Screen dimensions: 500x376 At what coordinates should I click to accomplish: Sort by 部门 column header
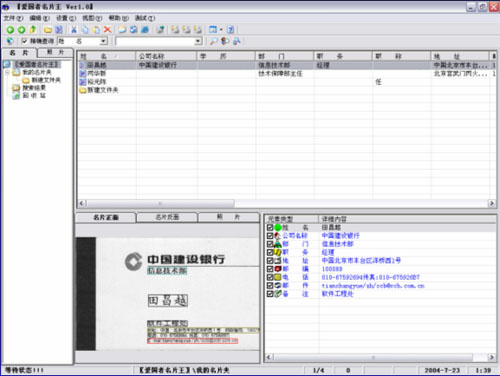[285, 56]
